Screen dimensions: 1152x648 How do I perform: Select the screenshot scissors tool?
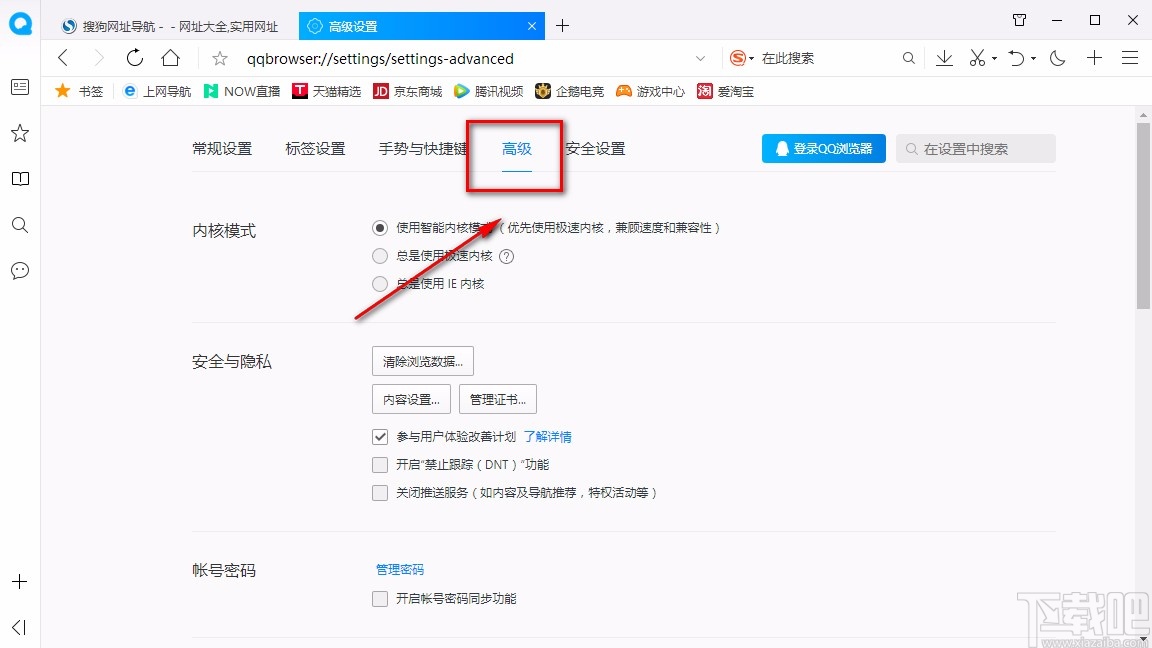point(975,58)
